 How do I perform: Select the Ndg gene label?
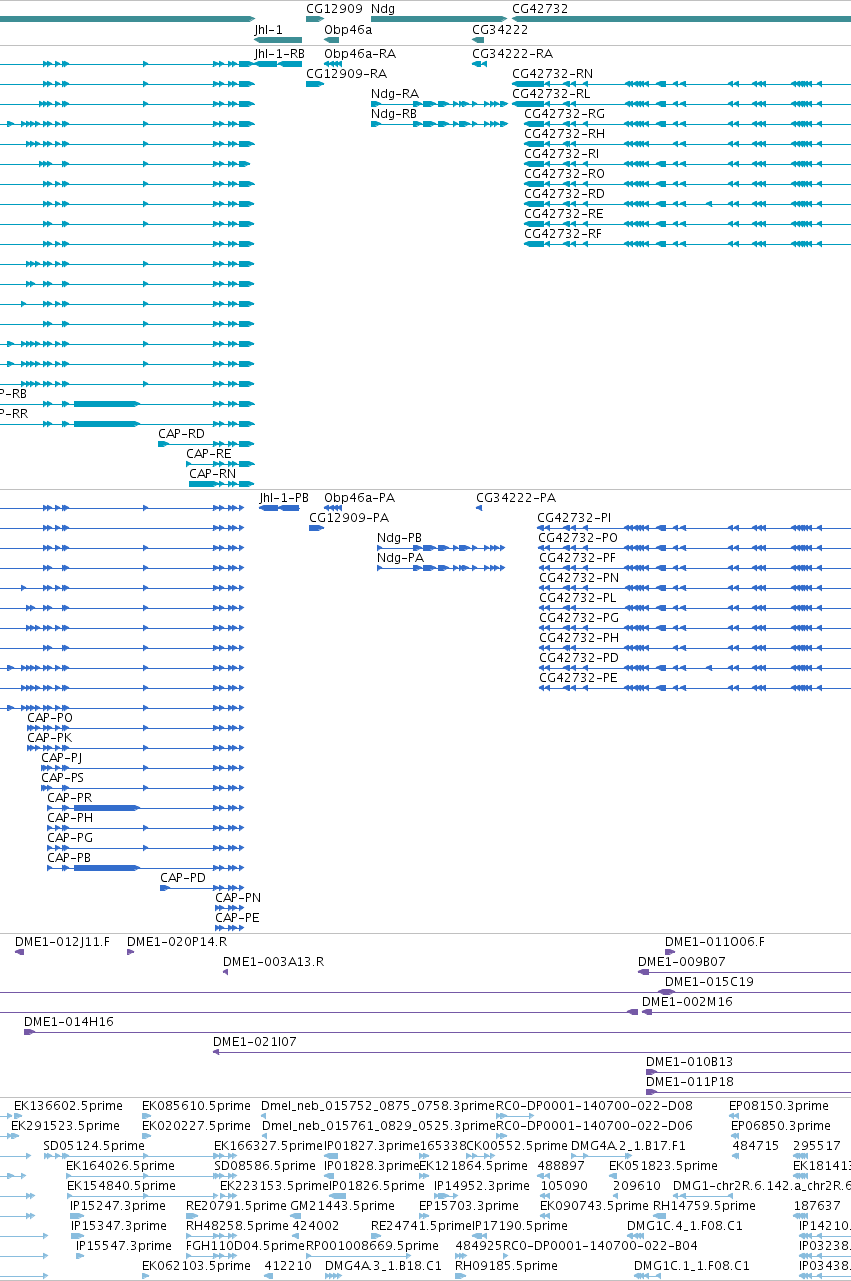(x=382, y=8)
